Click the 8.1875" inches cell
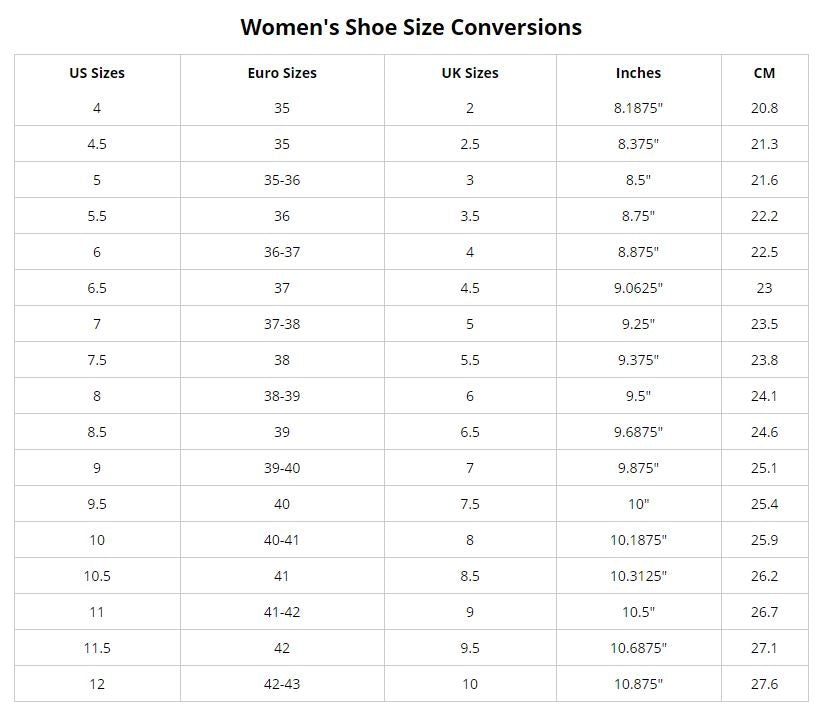Viewport: 821px width, 711px height. click(638, 108)
